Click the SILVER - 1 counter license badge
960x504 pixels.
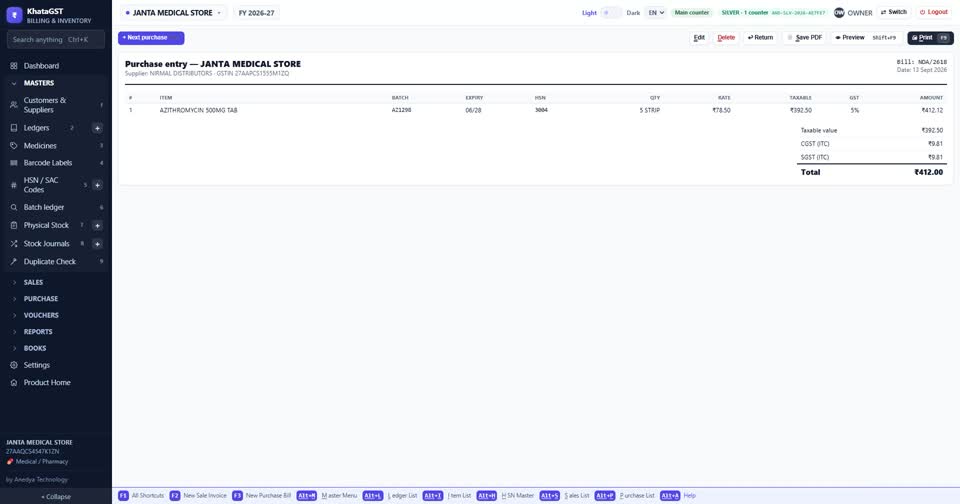point(773,12)
